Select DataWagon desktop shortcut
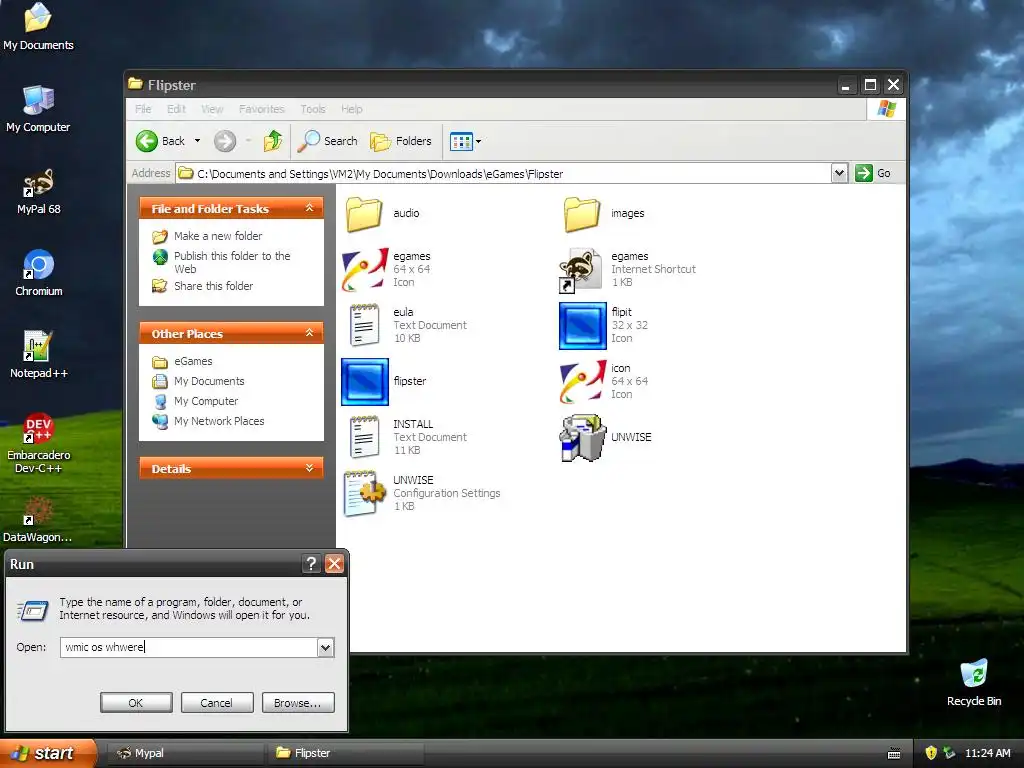 click(38, 520)
